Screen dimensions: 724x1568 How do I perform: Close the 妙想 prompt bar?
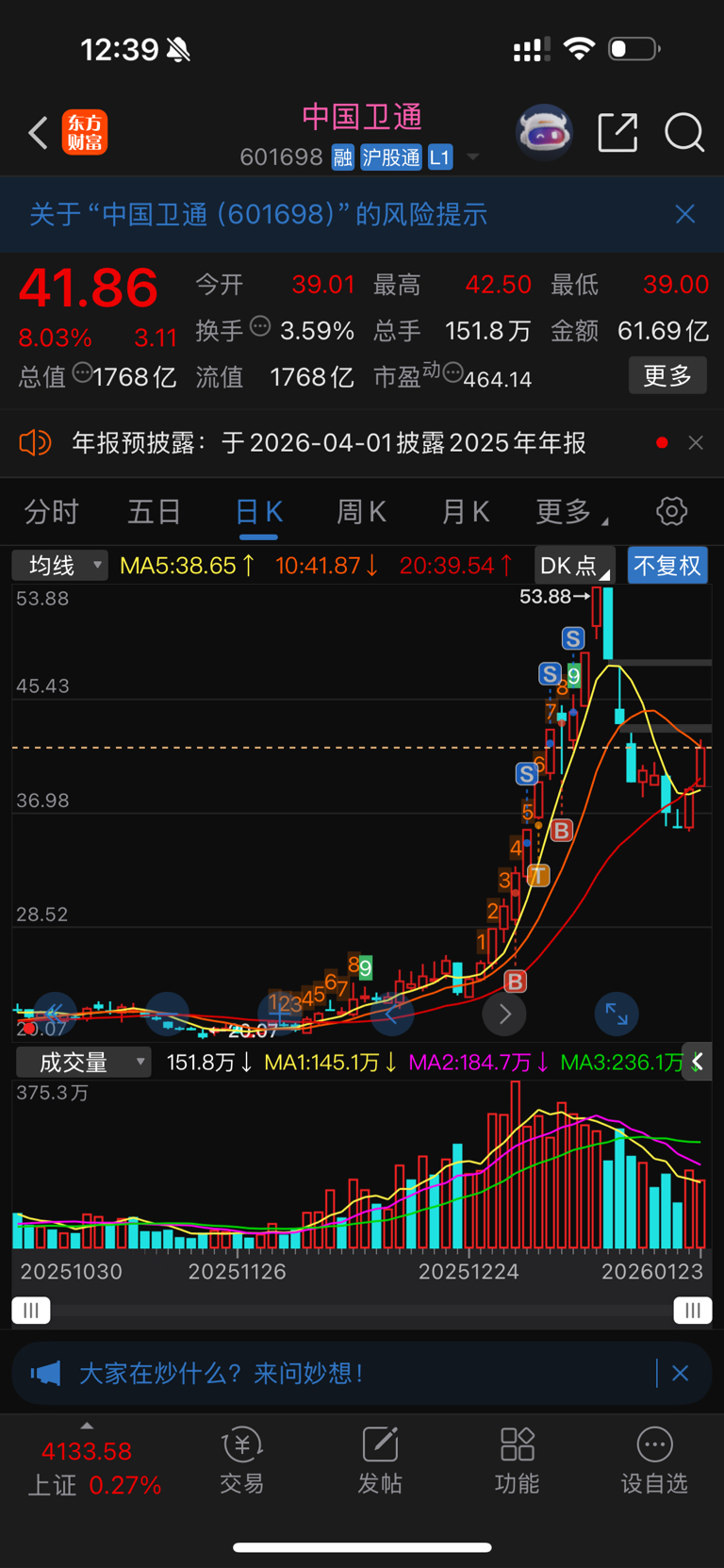pyautogui.click(x=680, y=1373)
